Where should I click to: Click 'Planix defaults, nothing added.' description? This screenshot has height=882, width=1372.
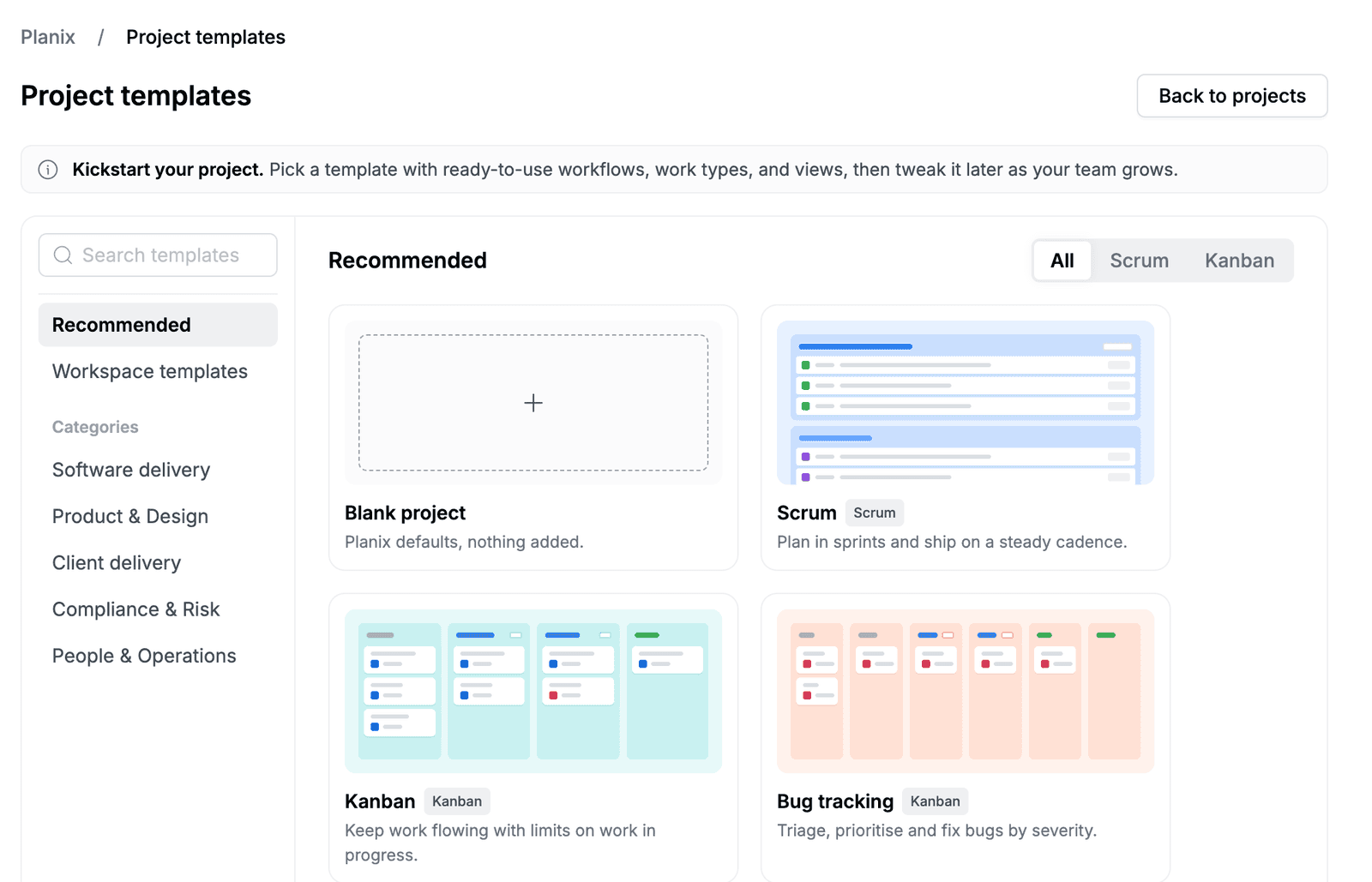click(x=464, y=542)
